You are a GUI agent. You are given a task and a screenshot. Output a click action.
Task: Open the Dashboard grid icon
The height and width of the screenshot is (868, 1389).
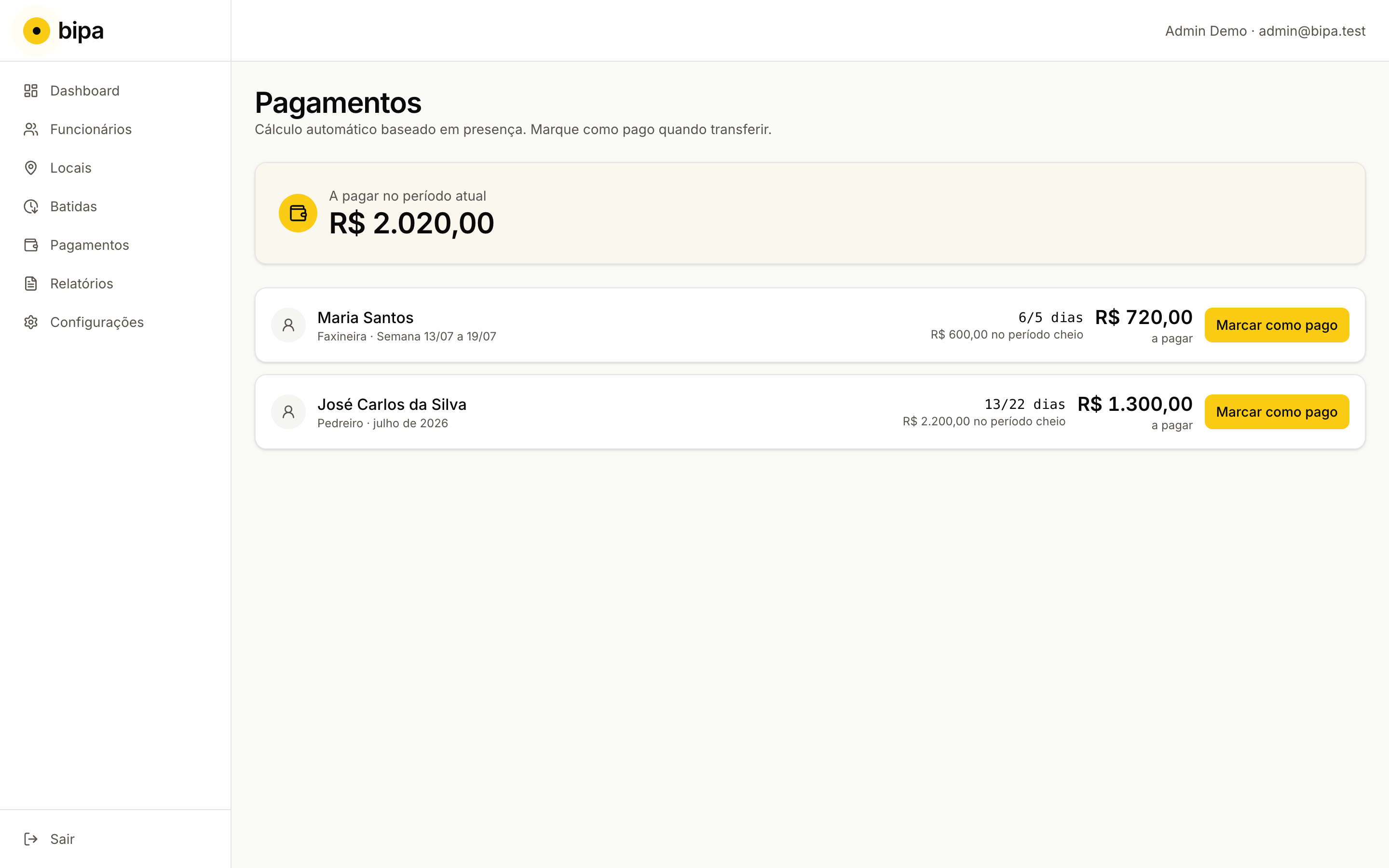click(31, 91)
